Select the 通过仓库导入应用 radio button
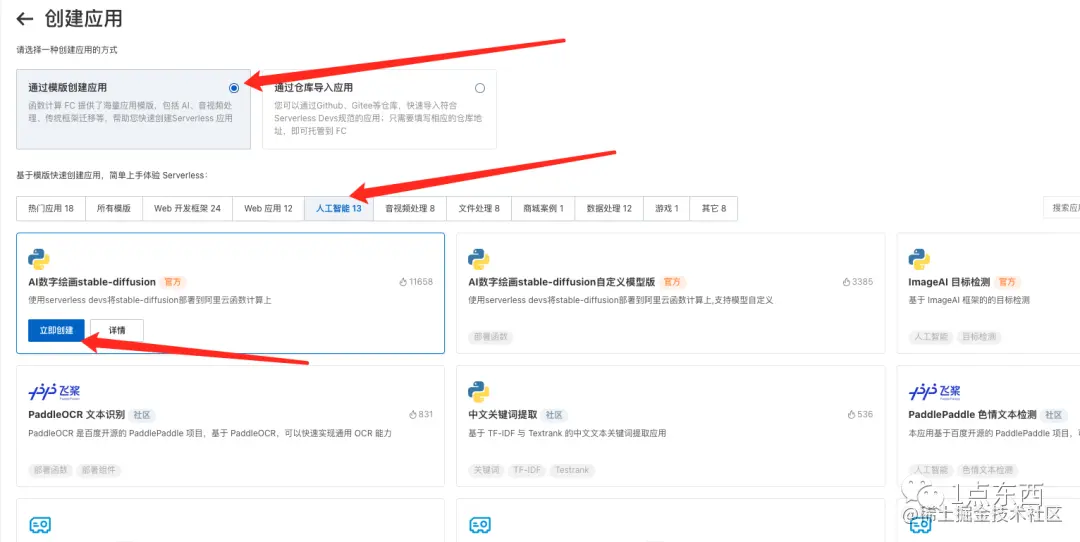 pos(480,88)
